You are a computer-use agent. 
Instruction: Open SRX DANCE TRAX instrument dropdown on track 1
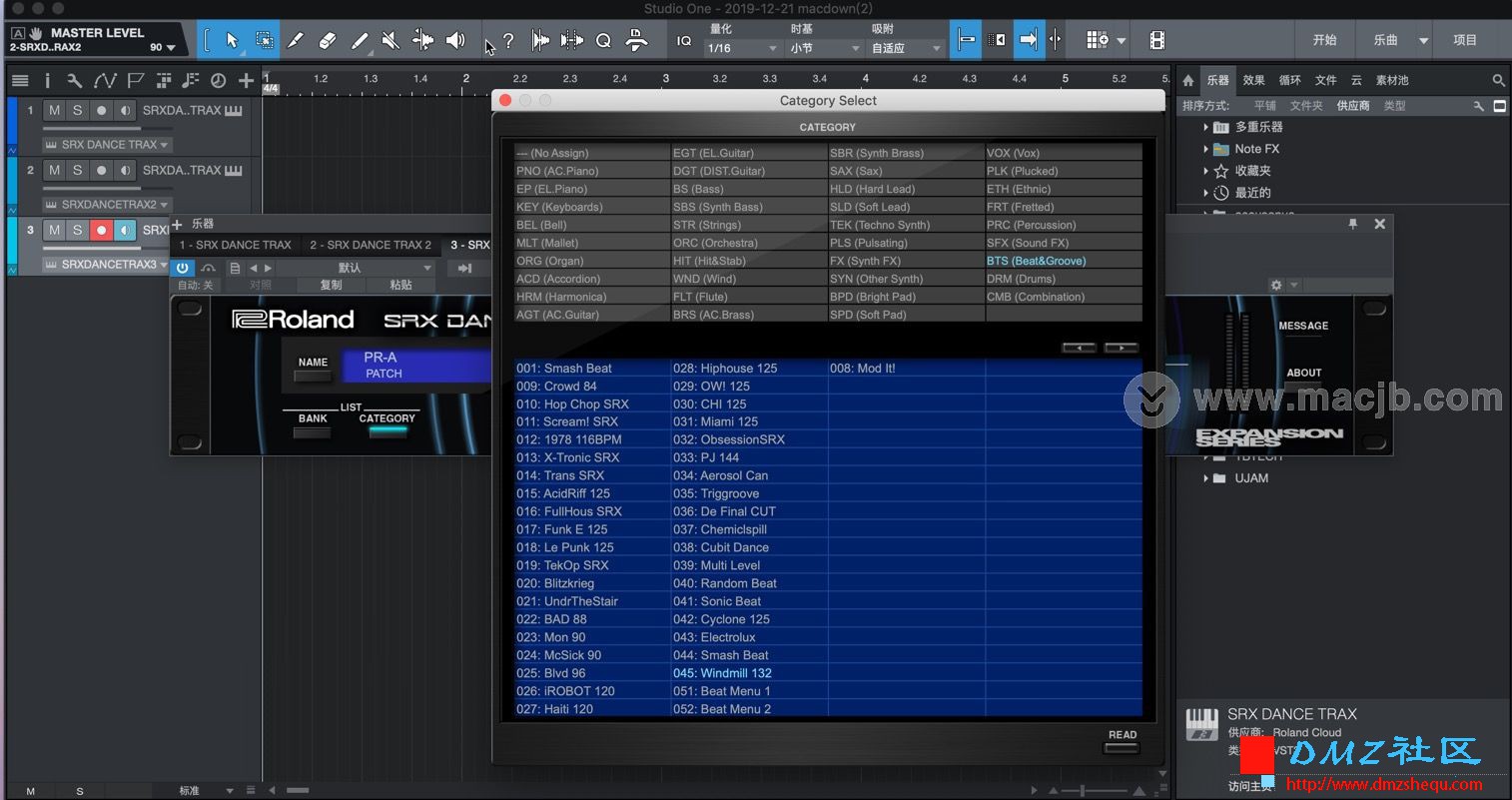click(107, 145)
